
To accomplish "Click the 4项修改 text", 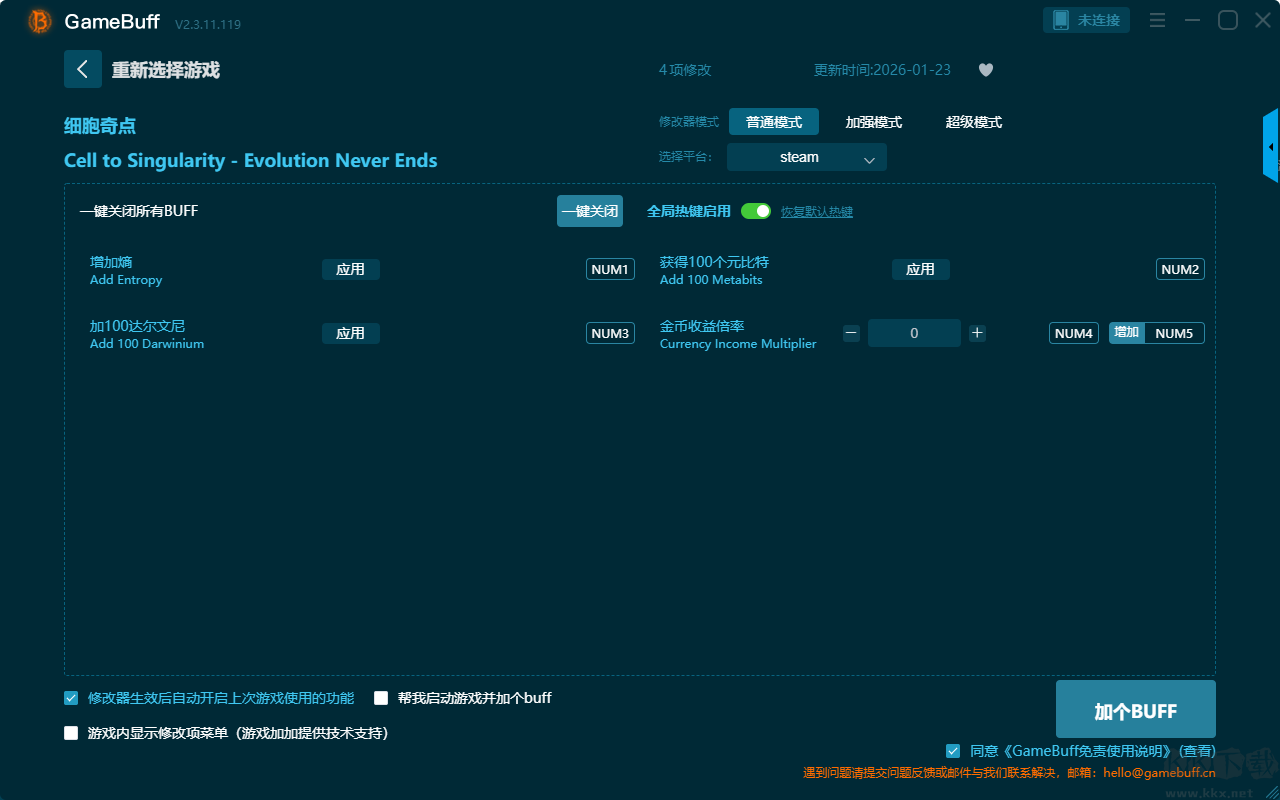I will tap(685, 70).
